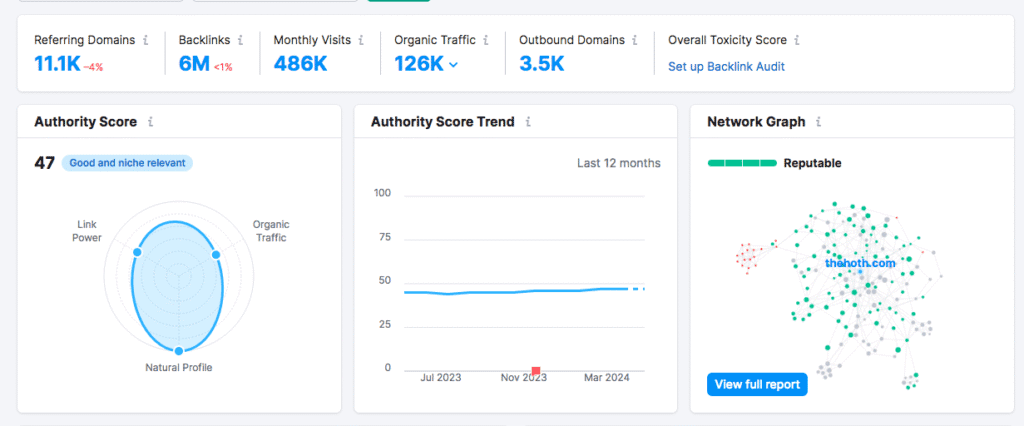Open info icon for Authority Score Trend

coord(528,122)
